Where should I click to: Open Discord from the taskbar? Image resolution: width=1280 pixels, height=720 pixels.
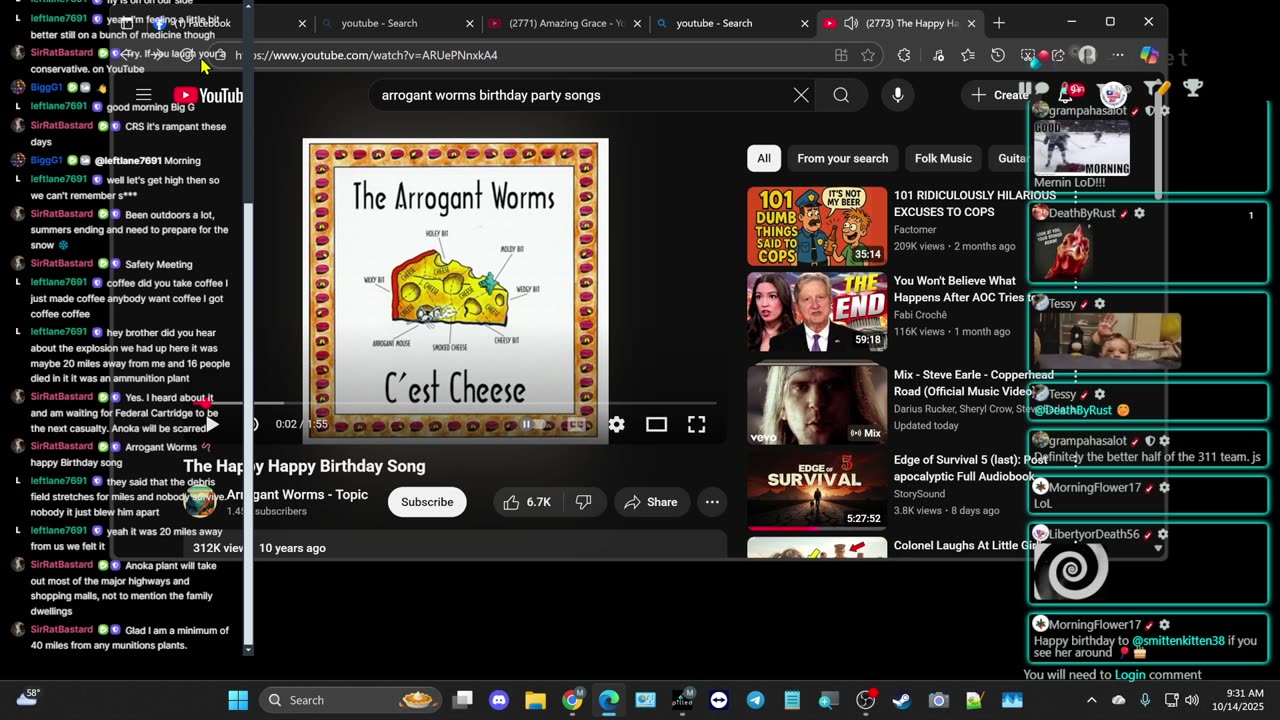[499, 700]
